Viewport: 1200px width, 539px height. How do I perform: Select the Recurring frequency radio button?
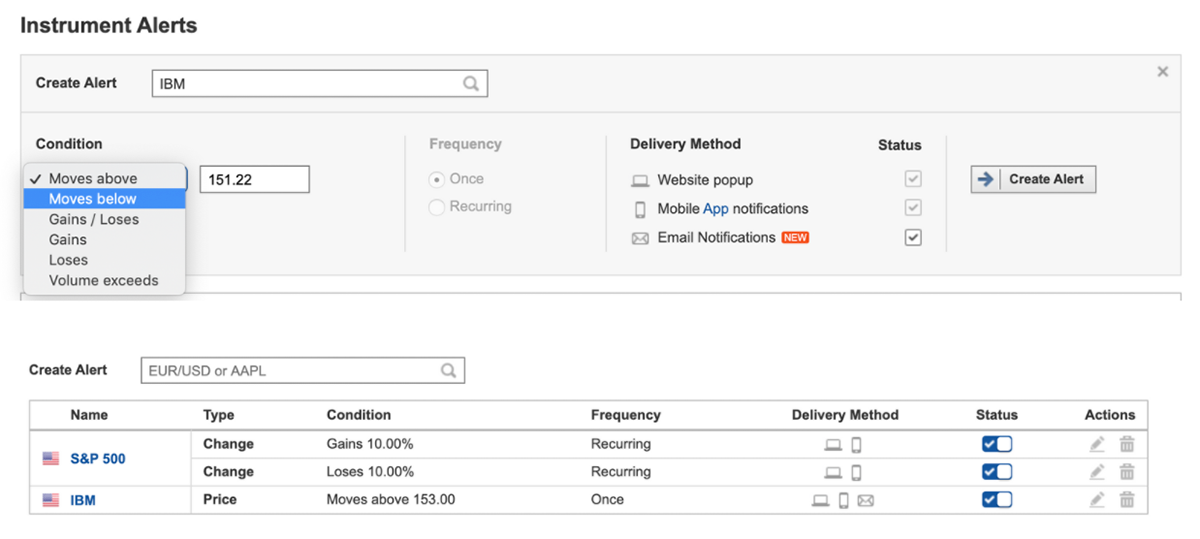click(x=437, y=207)
